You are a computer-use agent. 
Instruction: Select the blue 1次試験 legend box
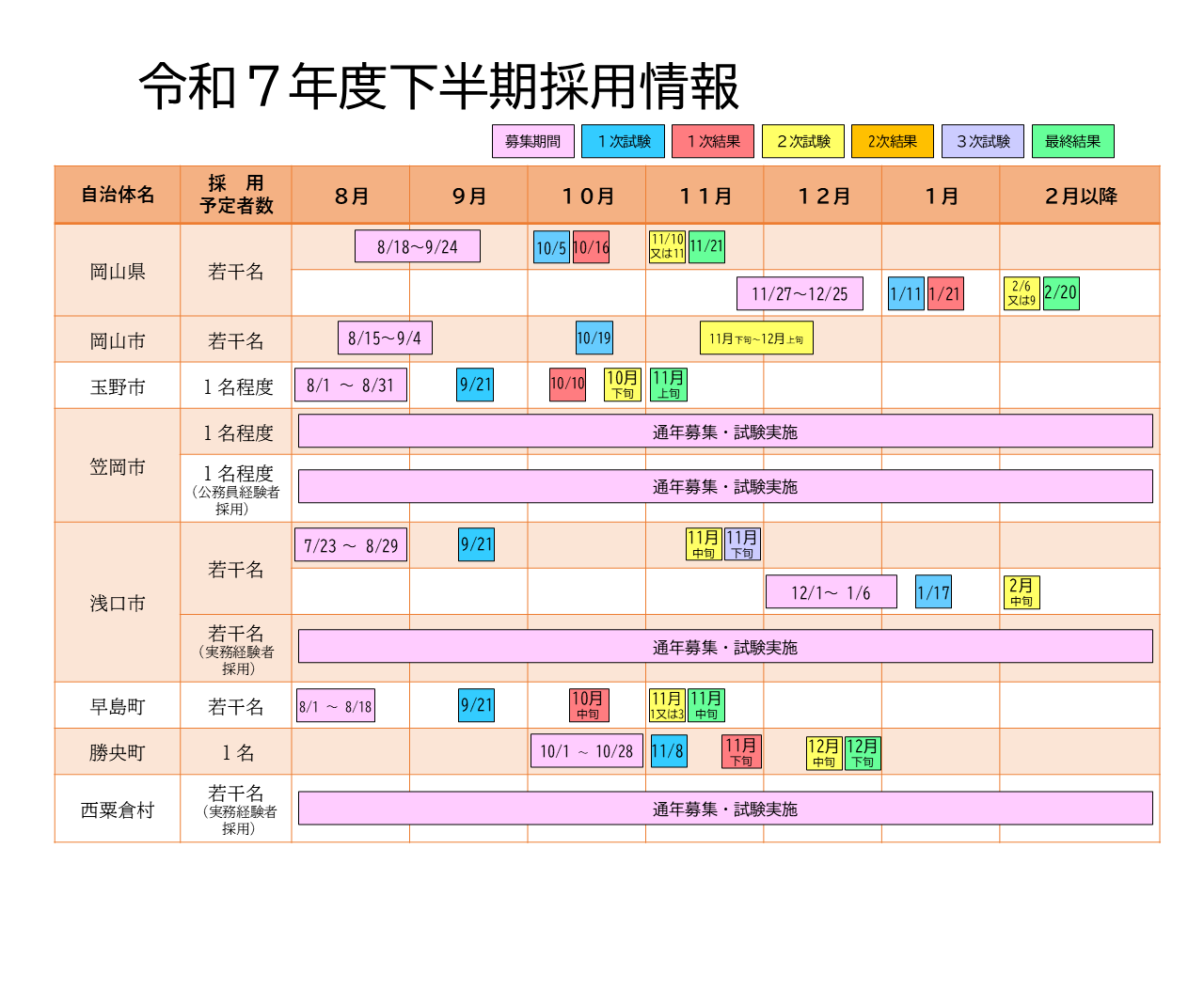623,142
